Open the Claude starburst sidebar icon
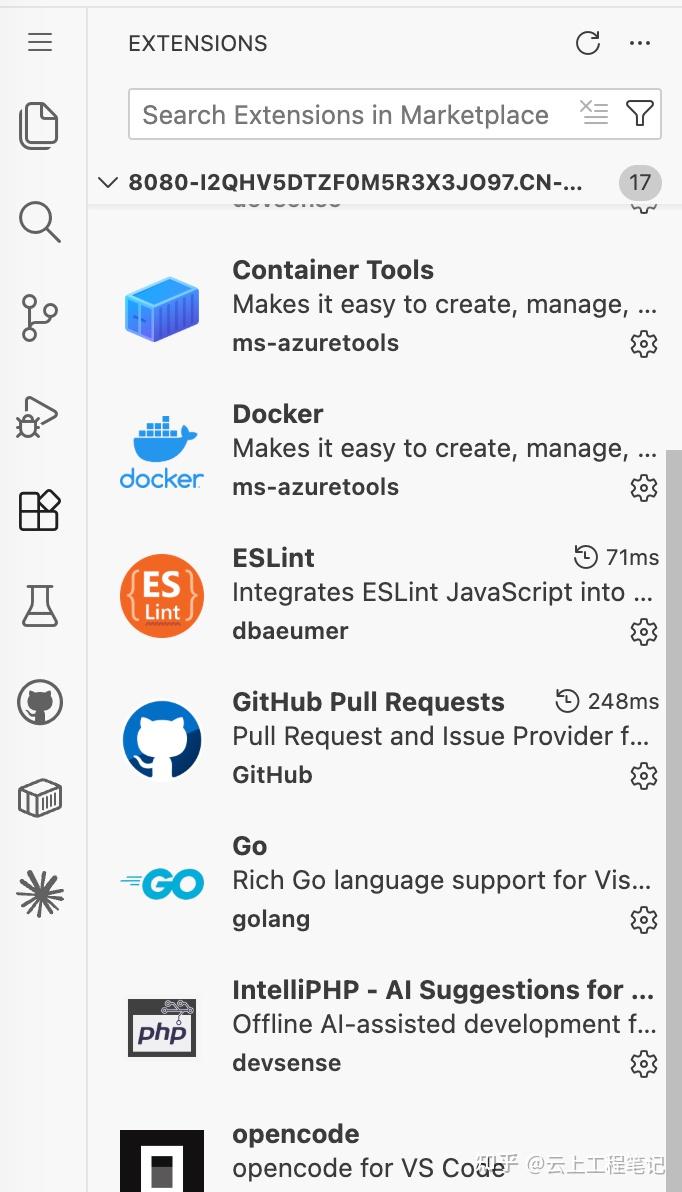 40,894
